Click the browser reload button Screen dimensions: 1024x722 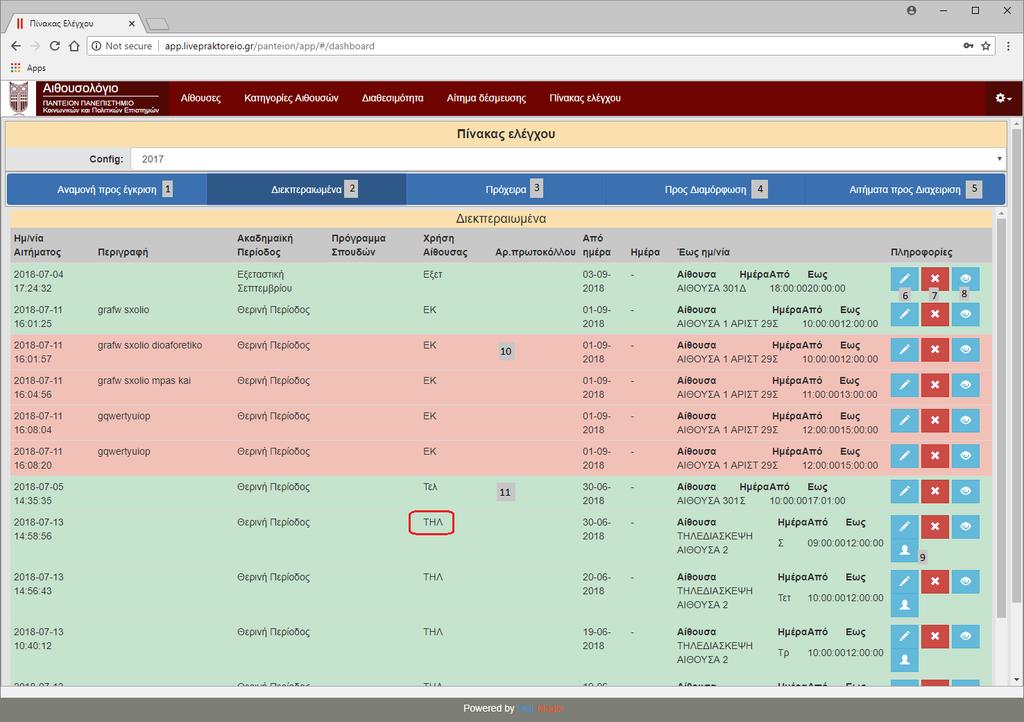tap(55, 46)
